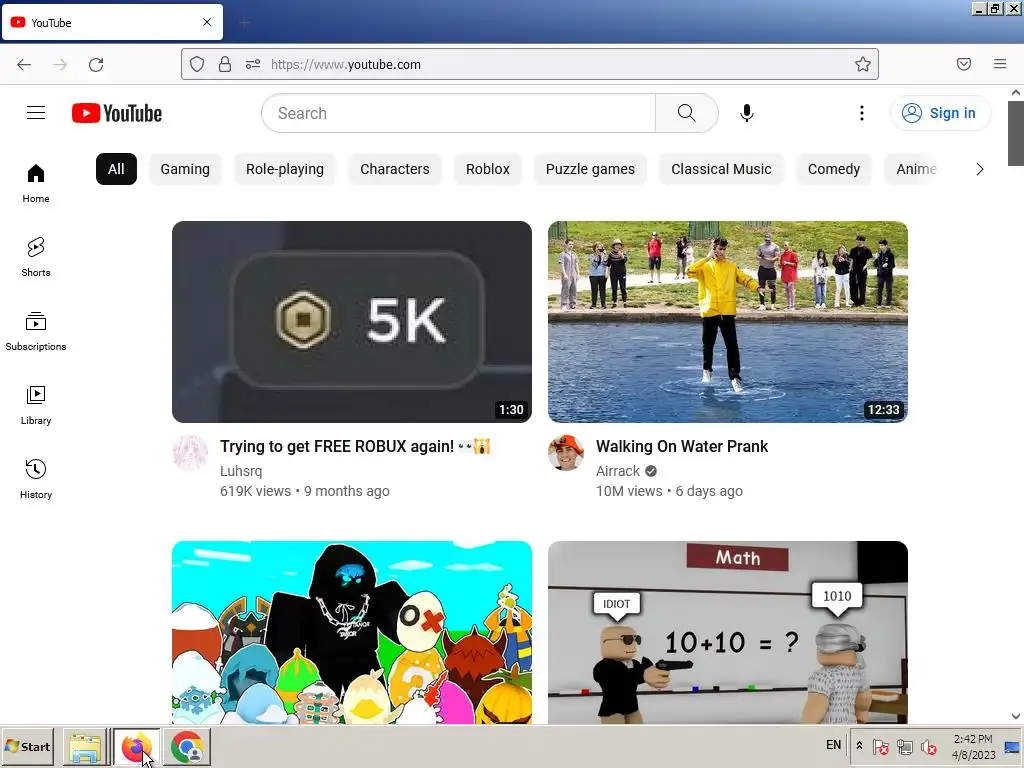Click the YouTube logo
The height and width of the screenshot is (768, 1024).
point(117,113)
